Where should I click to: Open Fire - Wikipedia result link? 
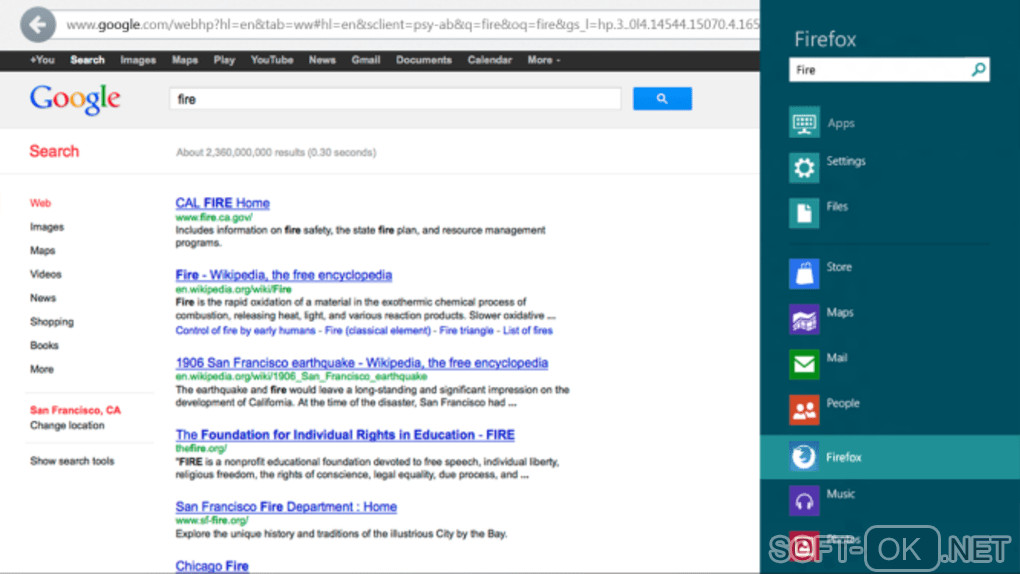284,275
